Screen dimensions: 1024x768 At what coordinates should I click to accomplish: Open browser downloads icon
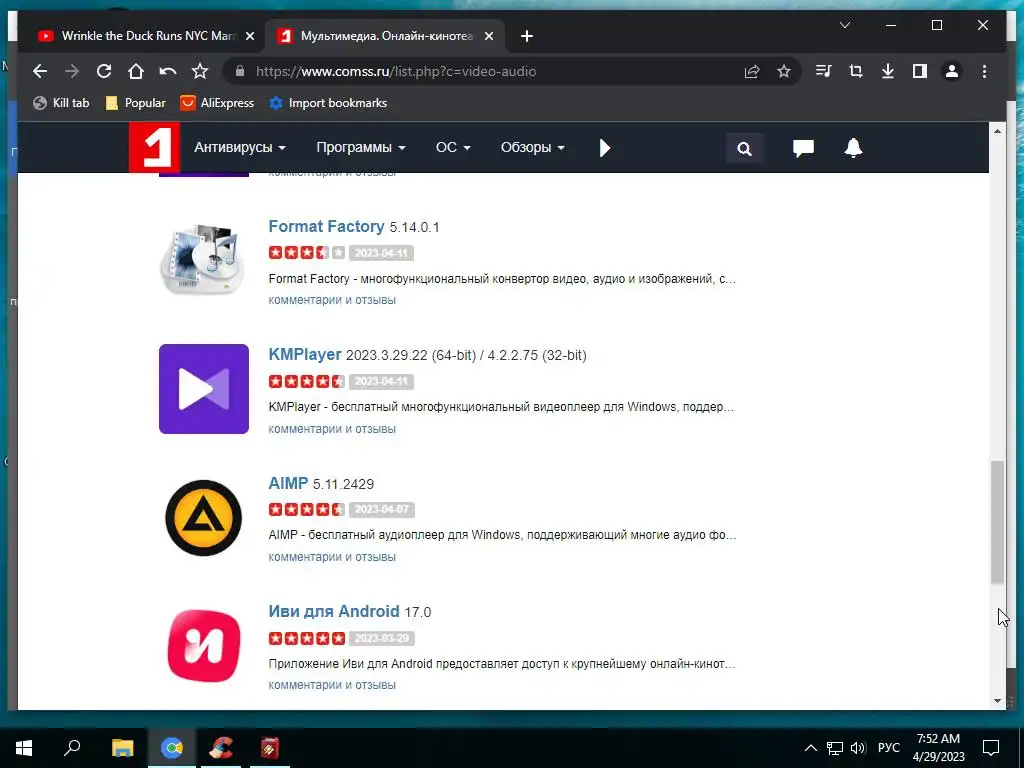pos(888,71)
